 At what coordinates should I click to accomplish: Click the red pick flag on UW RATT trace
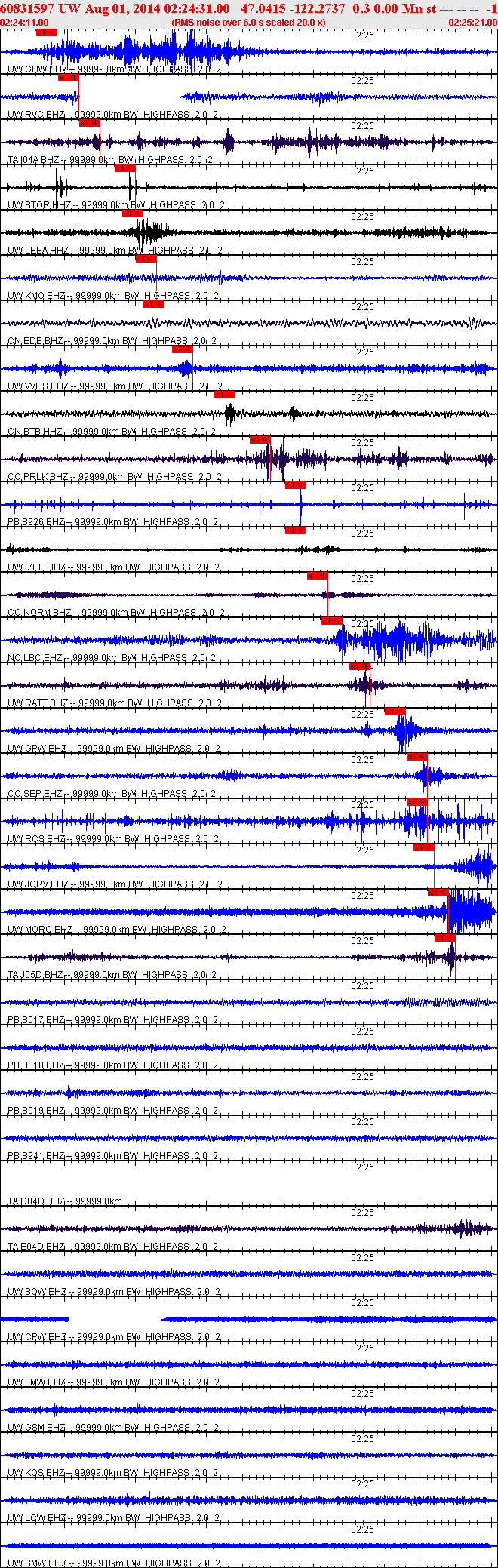(359, 666)
